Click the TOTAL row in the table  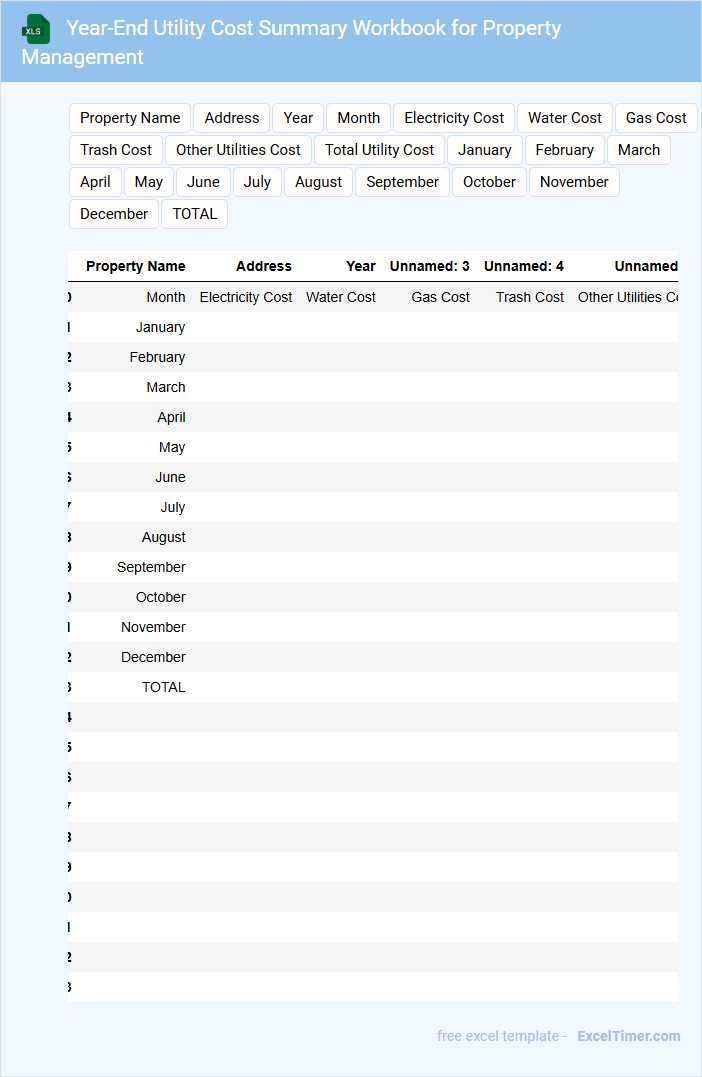(x=373, y=688)
